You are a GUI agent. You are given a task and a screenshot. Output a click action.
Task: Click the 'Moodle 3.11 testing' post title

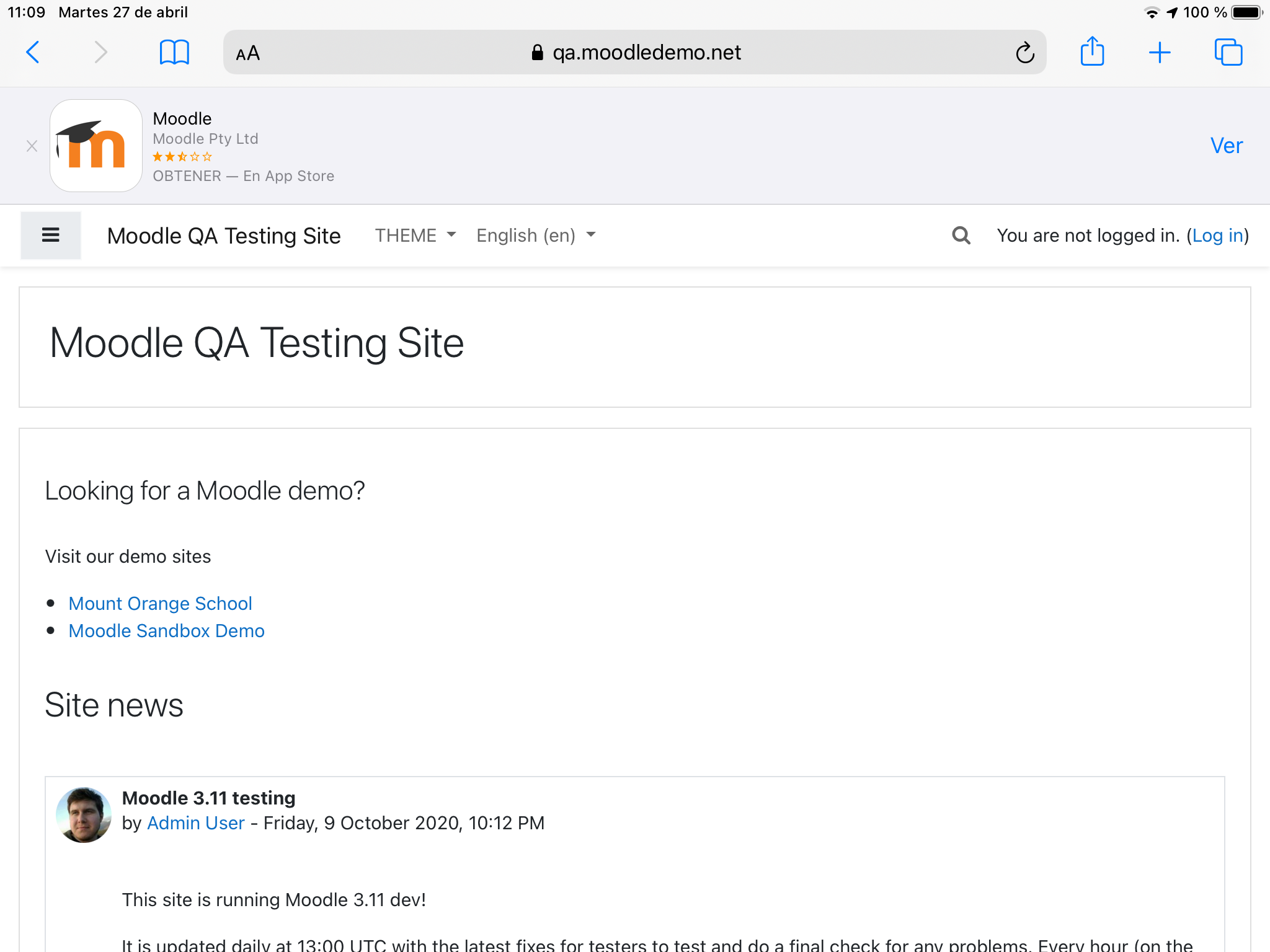click(x=208, y=798)
